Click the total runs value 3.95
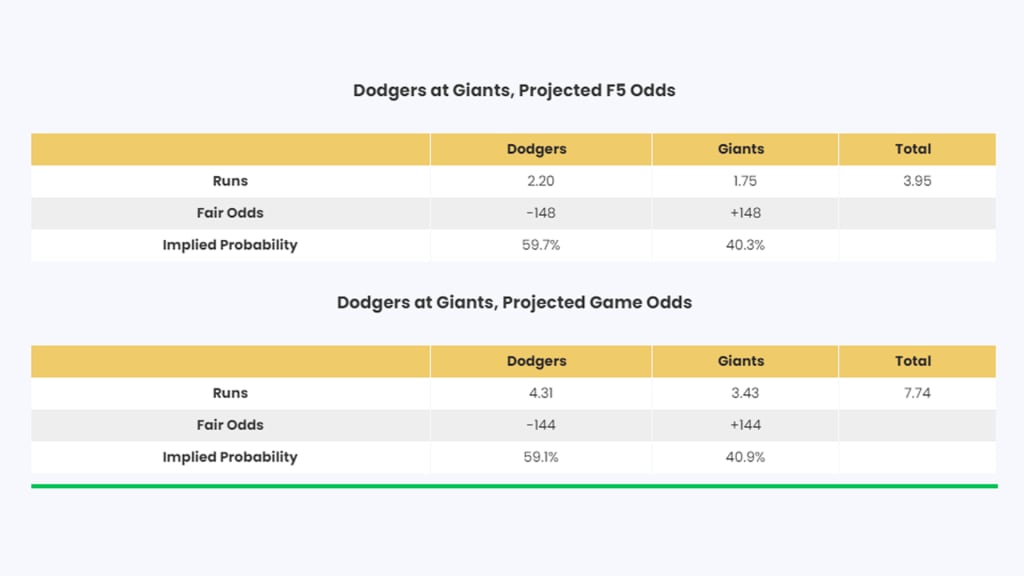 point(917,181)
